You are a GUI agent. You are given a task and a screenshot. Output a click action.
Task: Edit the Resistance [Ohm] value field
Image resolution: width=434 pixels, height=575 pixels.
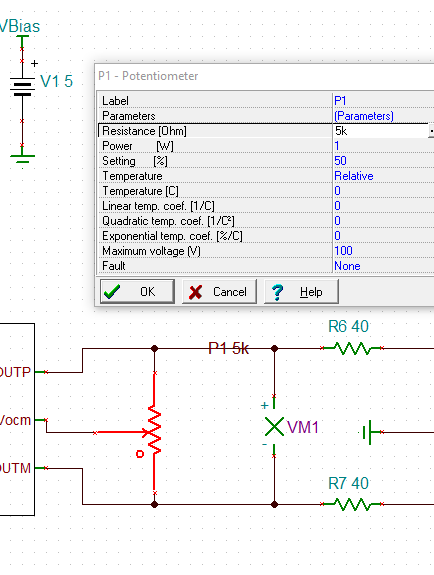tap(380, 131)
